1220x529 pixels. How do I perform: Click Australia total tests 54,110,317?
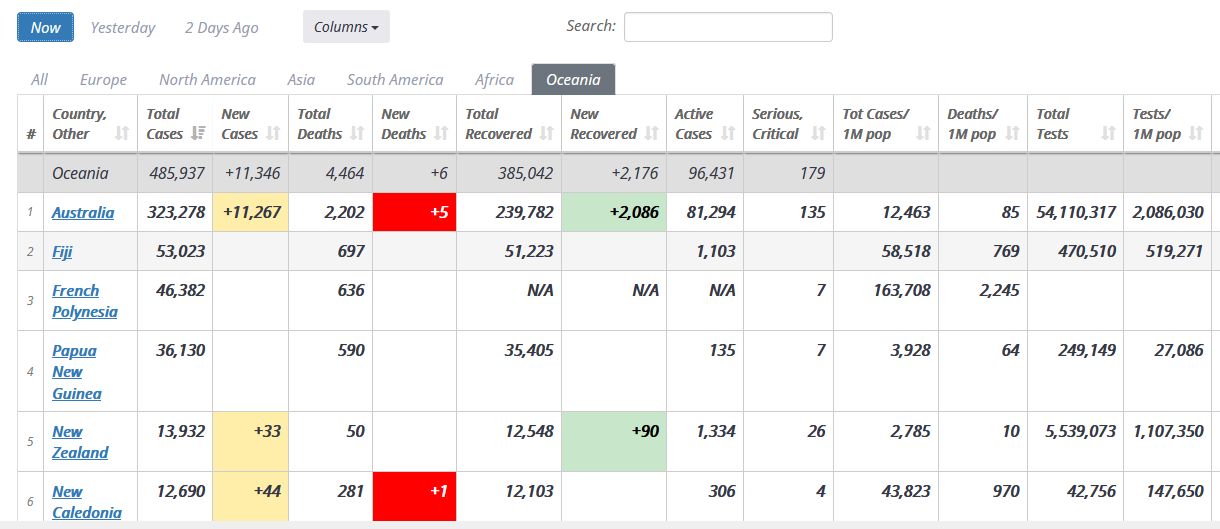[x=1077, y=212]
